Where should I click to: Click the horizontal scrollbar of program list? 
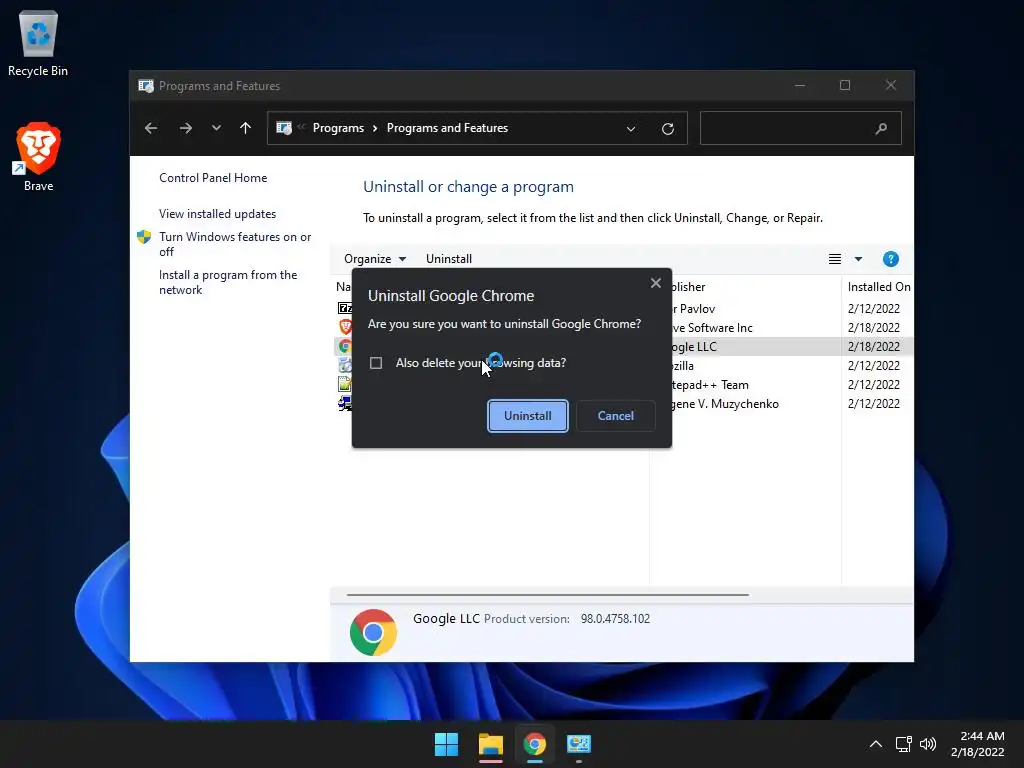(547, 595)
